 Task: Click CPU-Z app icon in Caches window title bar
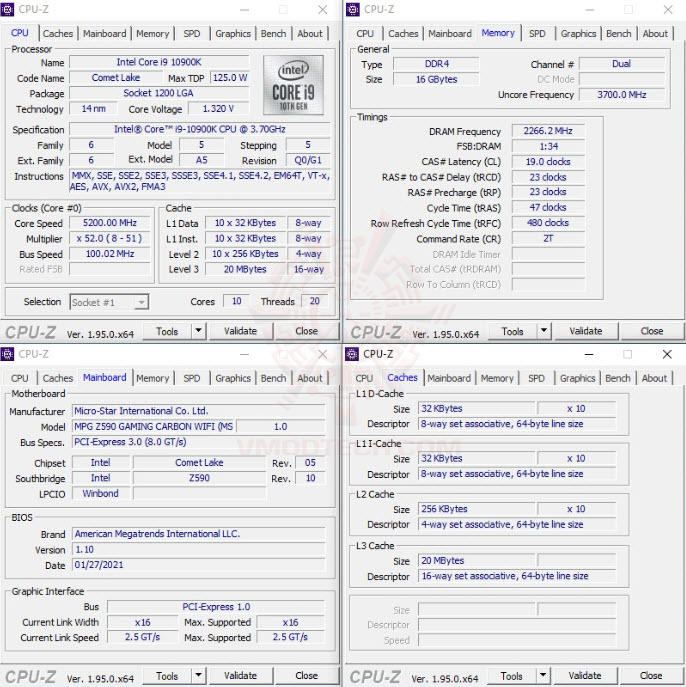(352, 354)
